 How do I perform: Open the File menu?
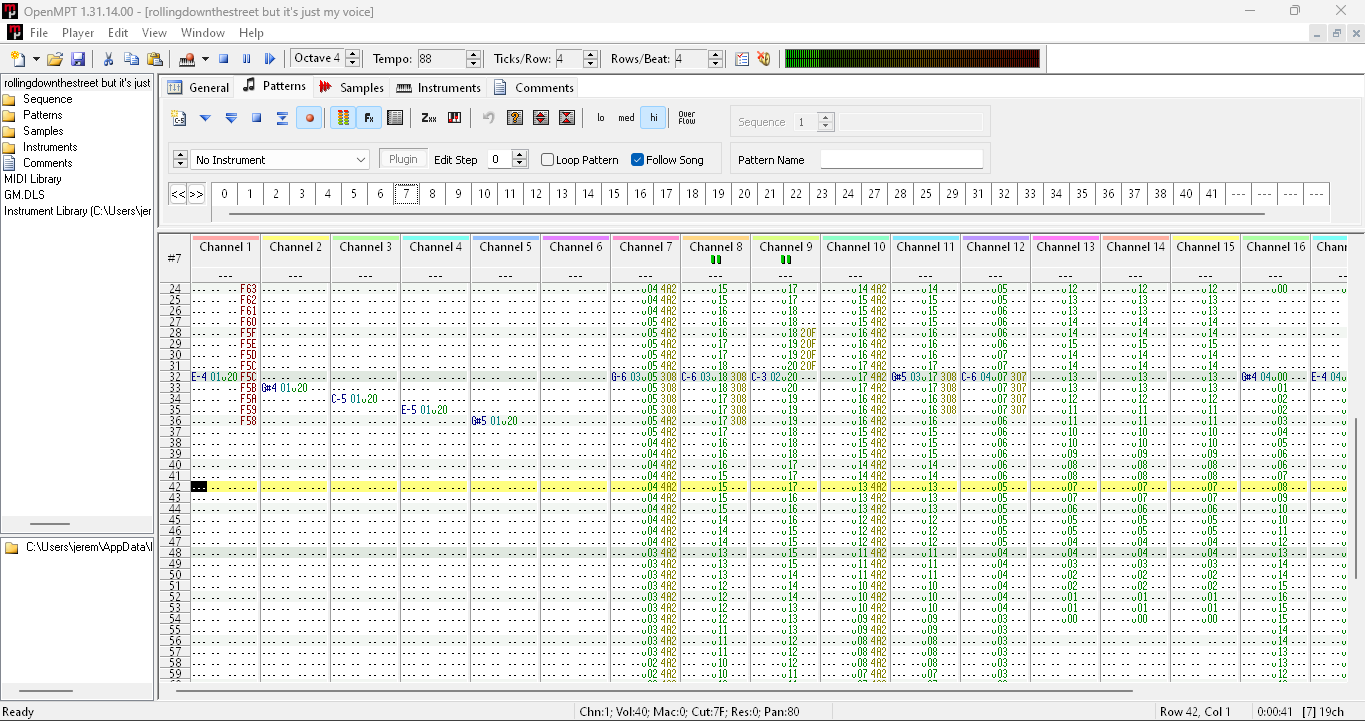[x=39, y=33]
